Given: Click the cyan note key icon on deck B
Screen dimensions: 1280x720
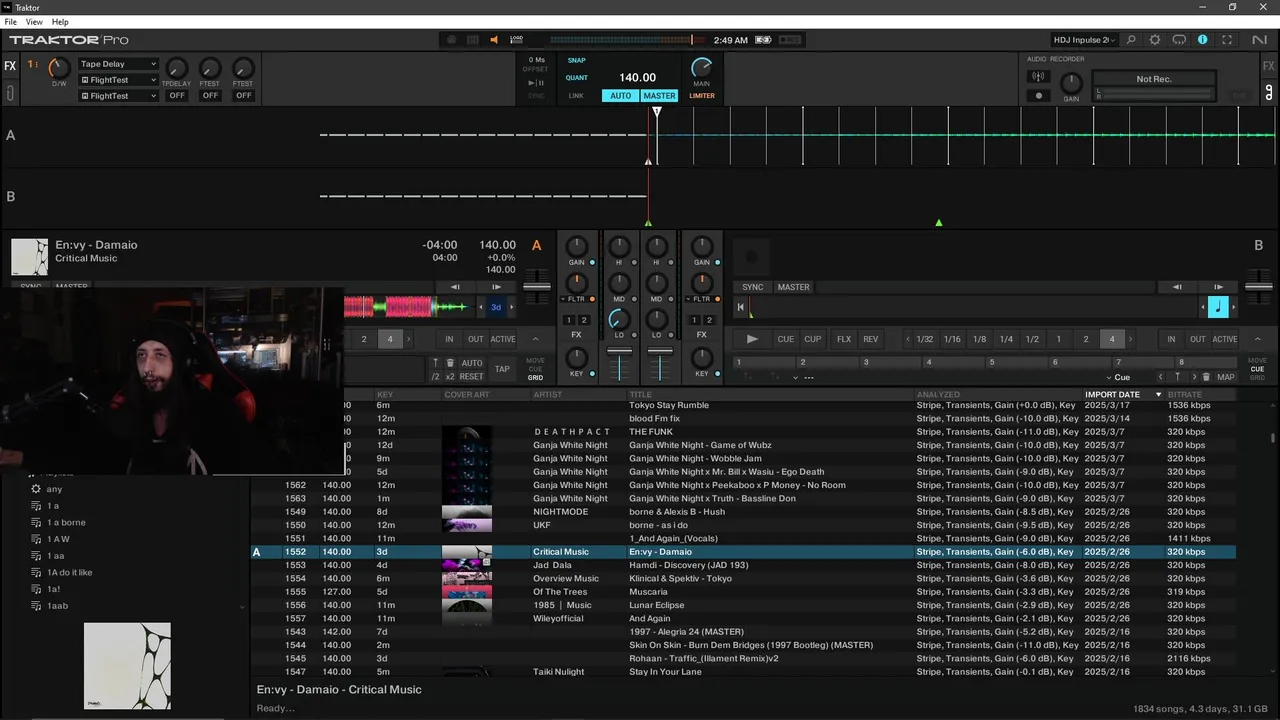Looking at the screenshot, I should pyautogui.click(x=1218, y=307).
